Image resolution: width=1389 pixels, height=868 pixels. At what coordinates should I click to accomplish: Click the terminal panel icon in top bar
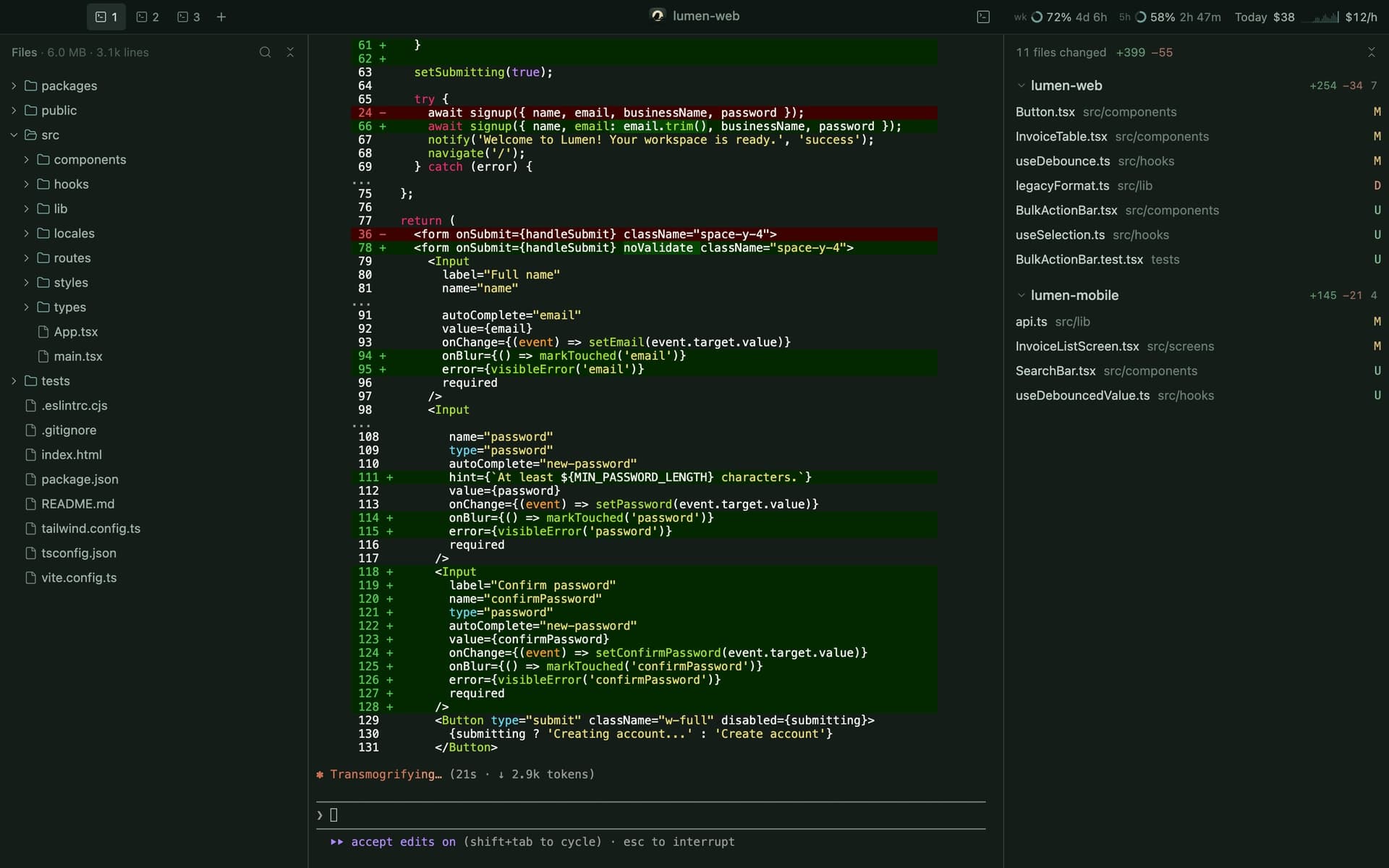tap(983, 17)
